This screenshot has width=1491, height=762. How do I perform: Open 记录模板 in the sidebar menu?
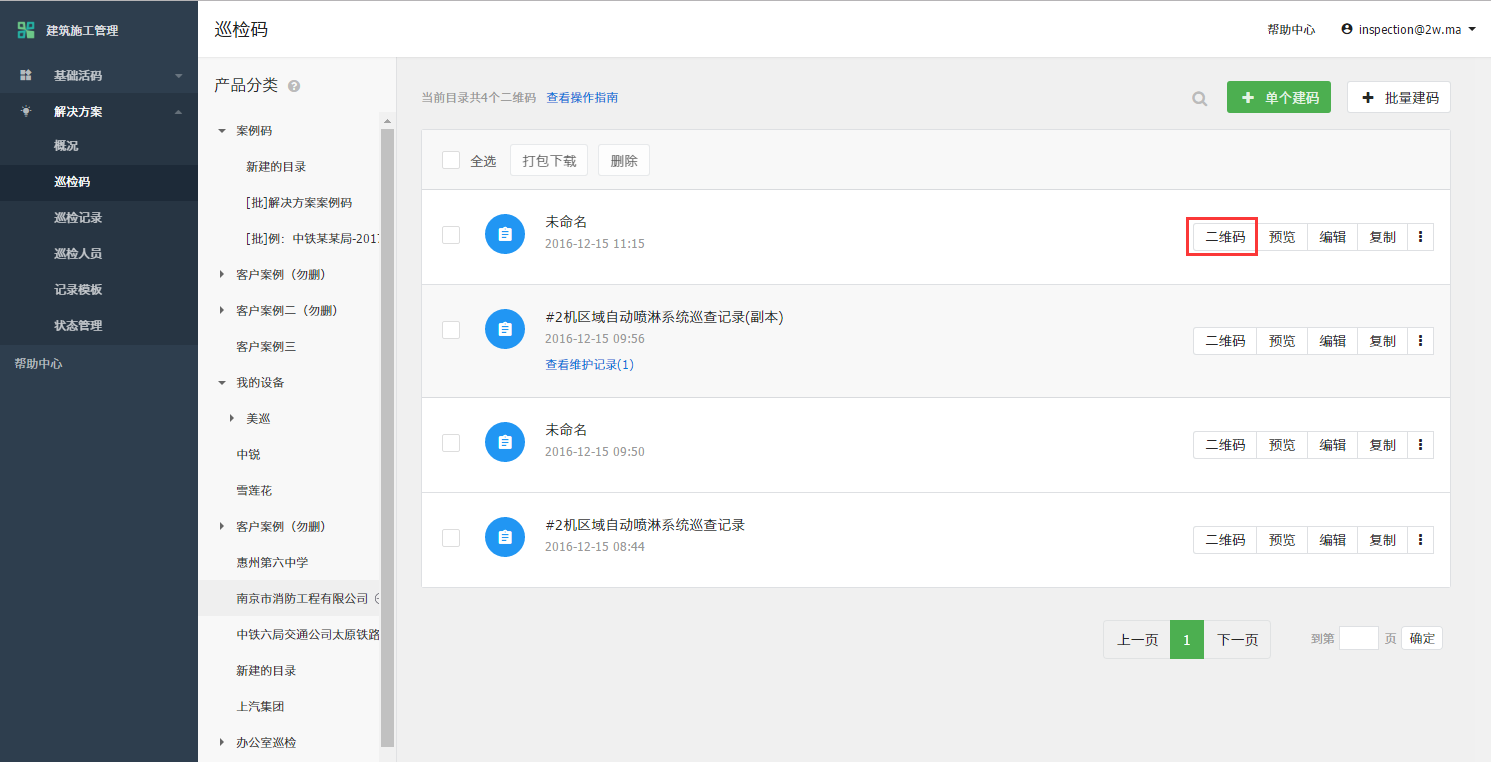(78, 290)
